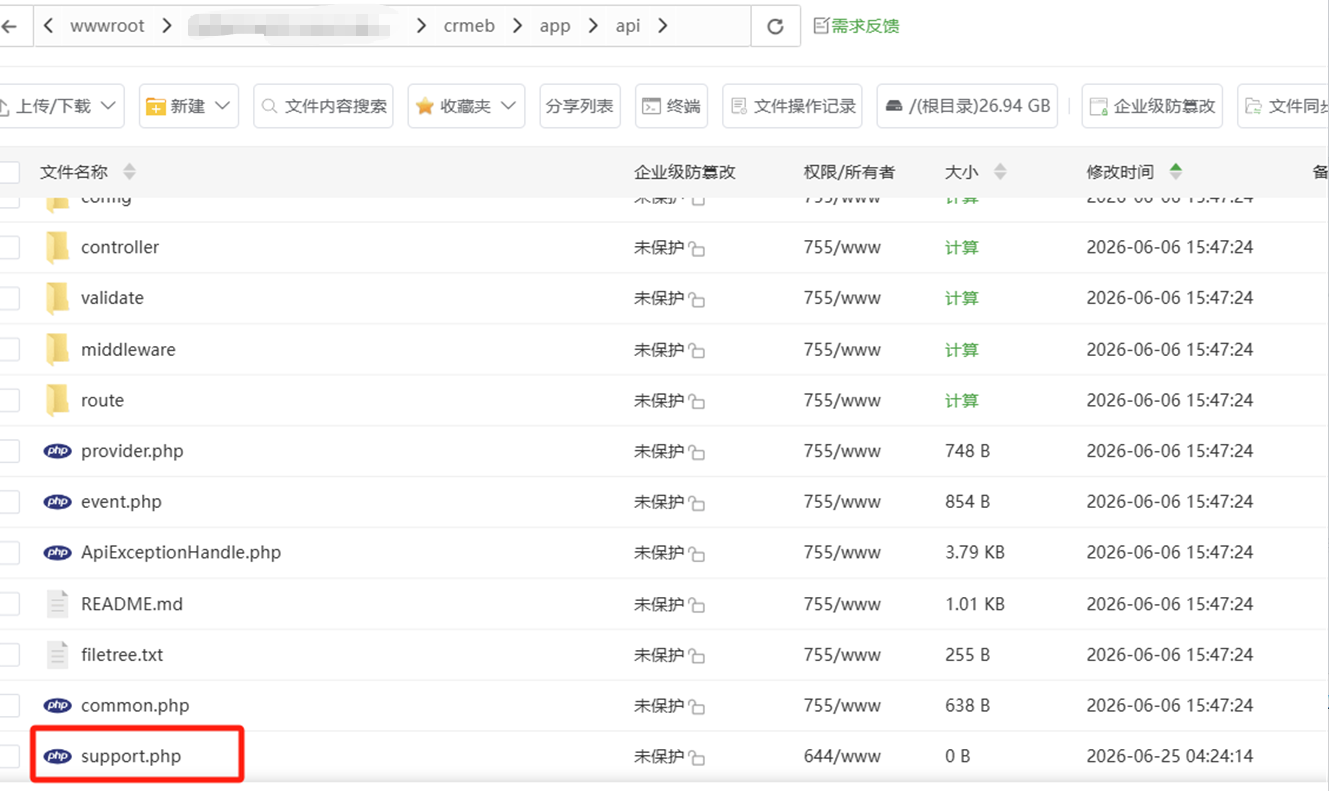
Task: Go back with the left arrow icon
Action: (x=10, y=27)
